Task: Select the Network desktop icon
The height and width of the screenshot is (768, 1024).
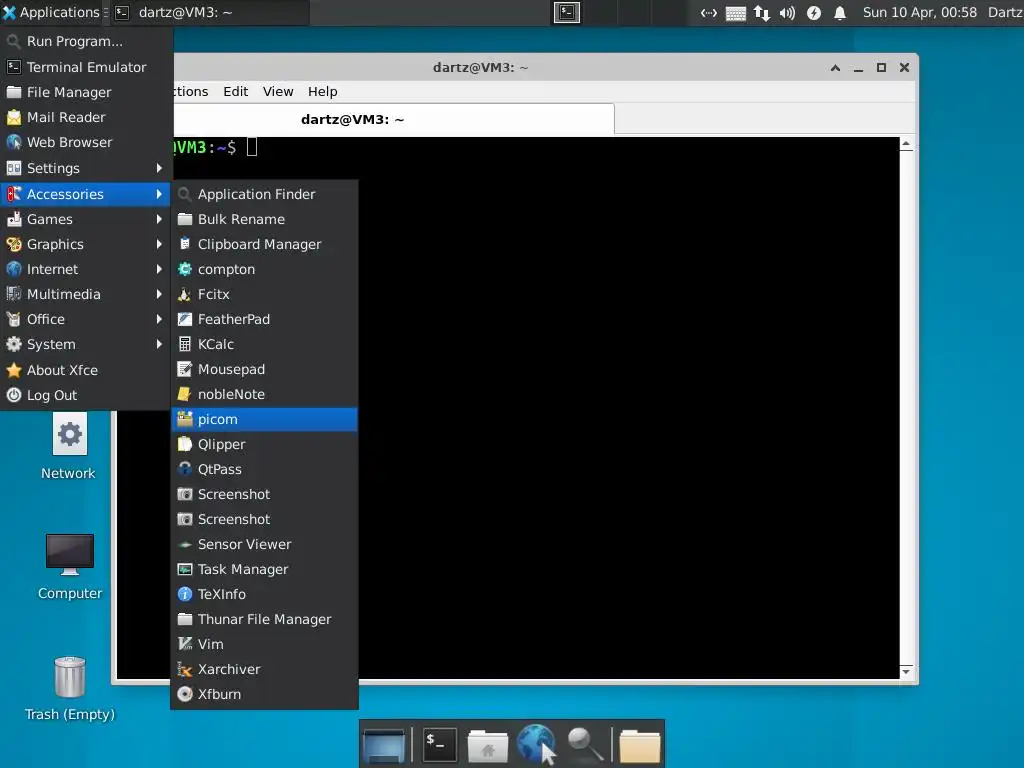Action: click(x=69, y=447)
